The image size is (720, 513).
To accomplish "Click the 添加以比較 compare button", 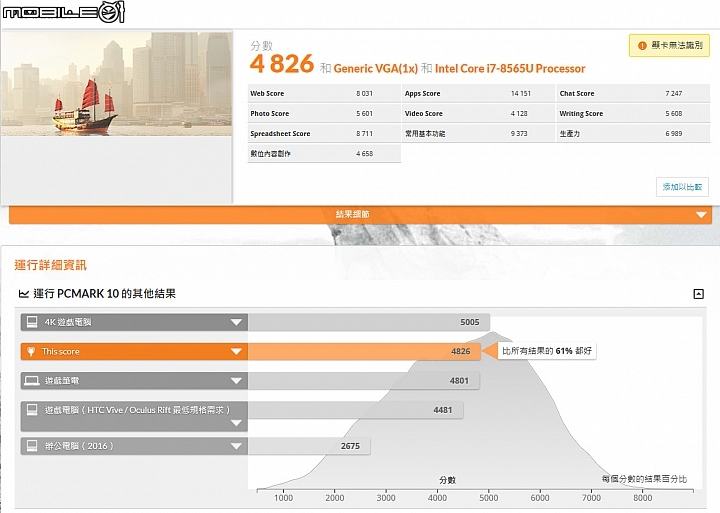I will click(x=682, y=187).
